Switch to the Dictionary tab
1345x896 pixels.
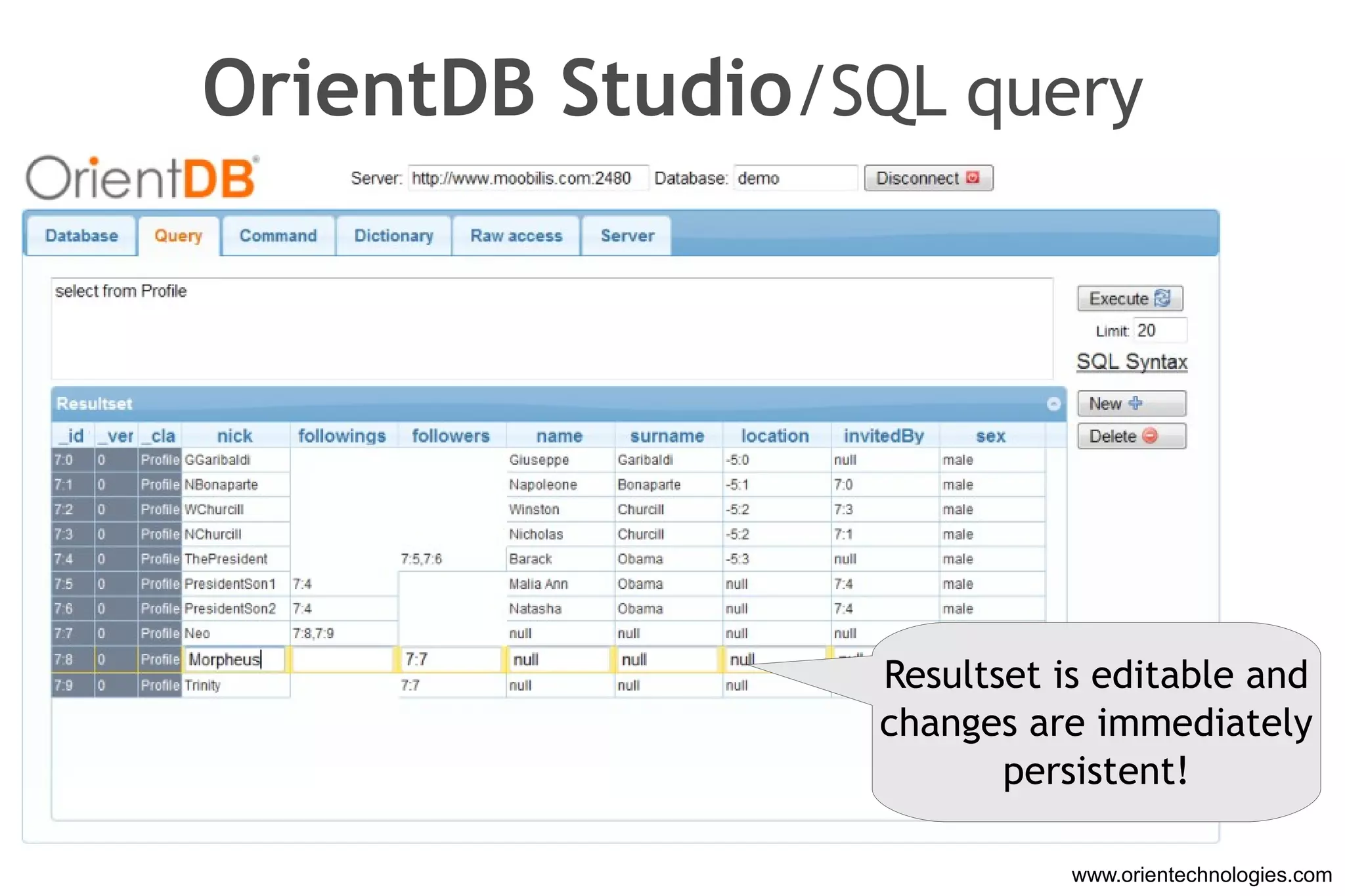[x=393, y=236]
